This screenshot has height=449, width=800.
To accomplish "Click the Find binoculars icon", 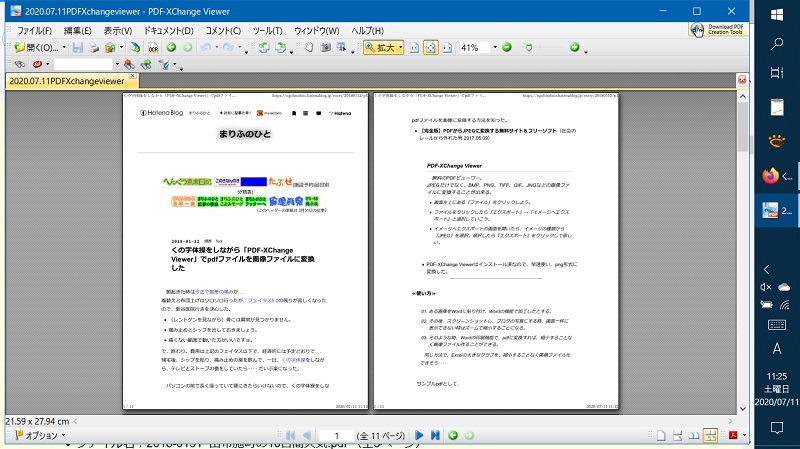I will click(19, 64).
